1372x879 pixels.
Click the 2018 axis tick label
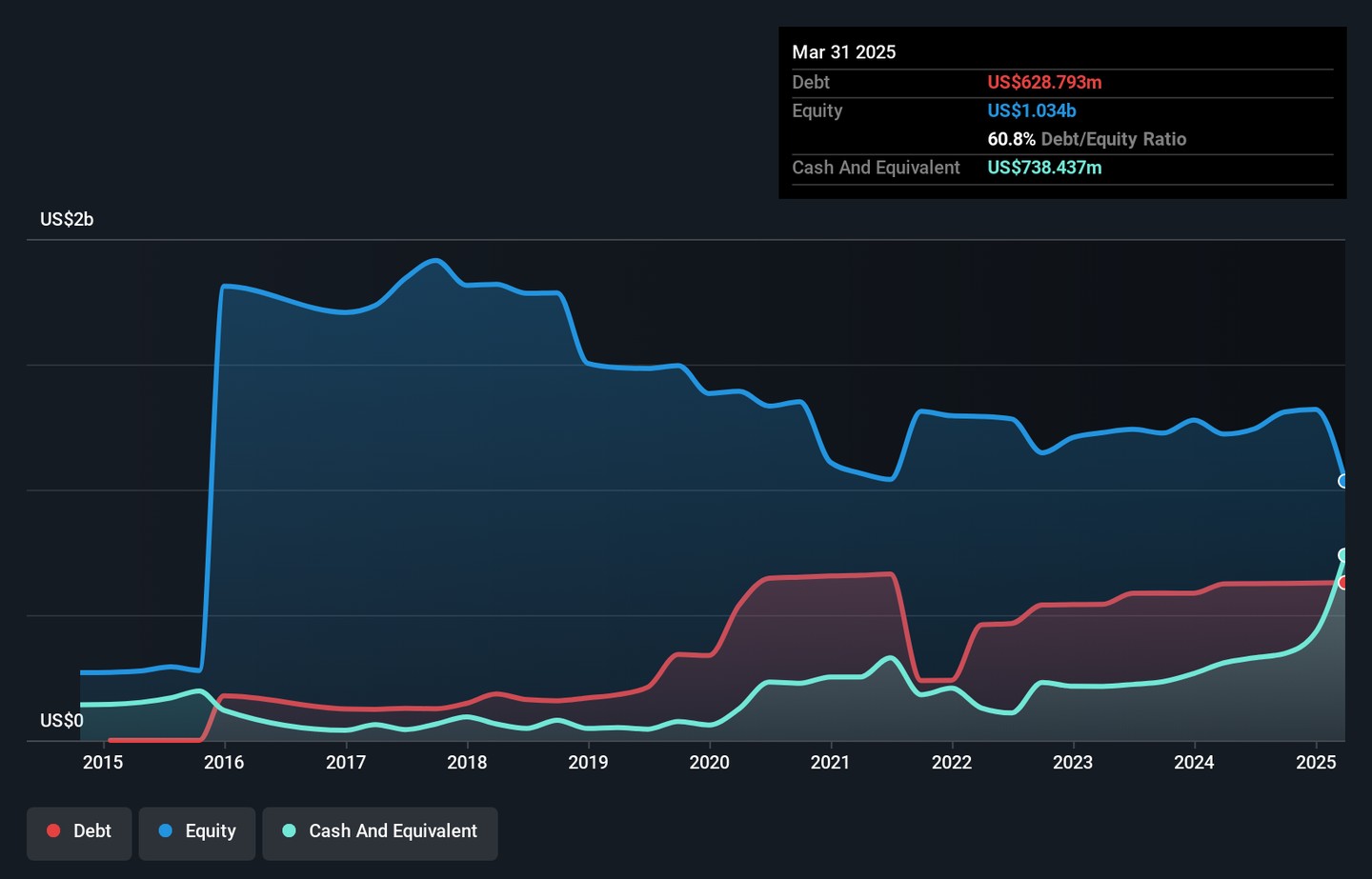[467, 763]
